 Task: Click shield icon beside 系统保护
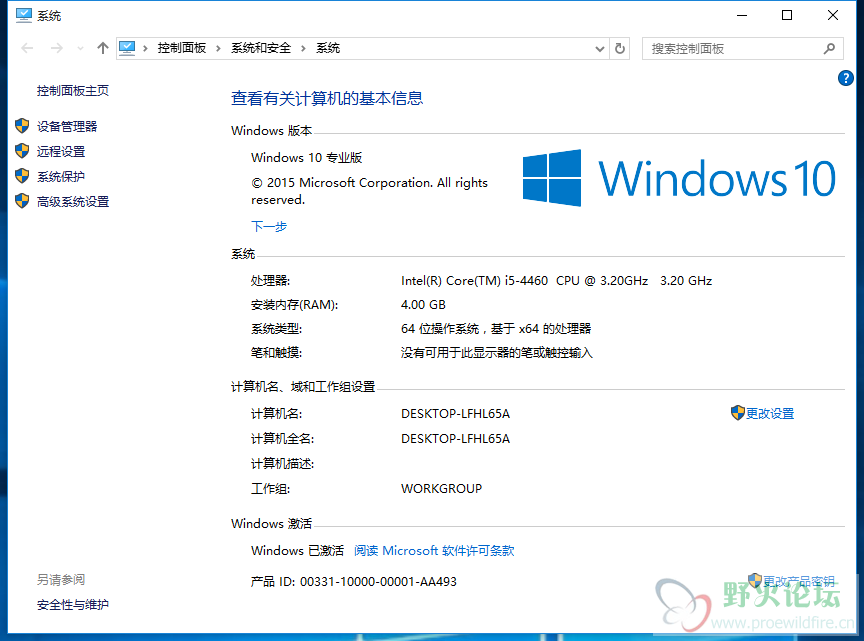(22, 176)
